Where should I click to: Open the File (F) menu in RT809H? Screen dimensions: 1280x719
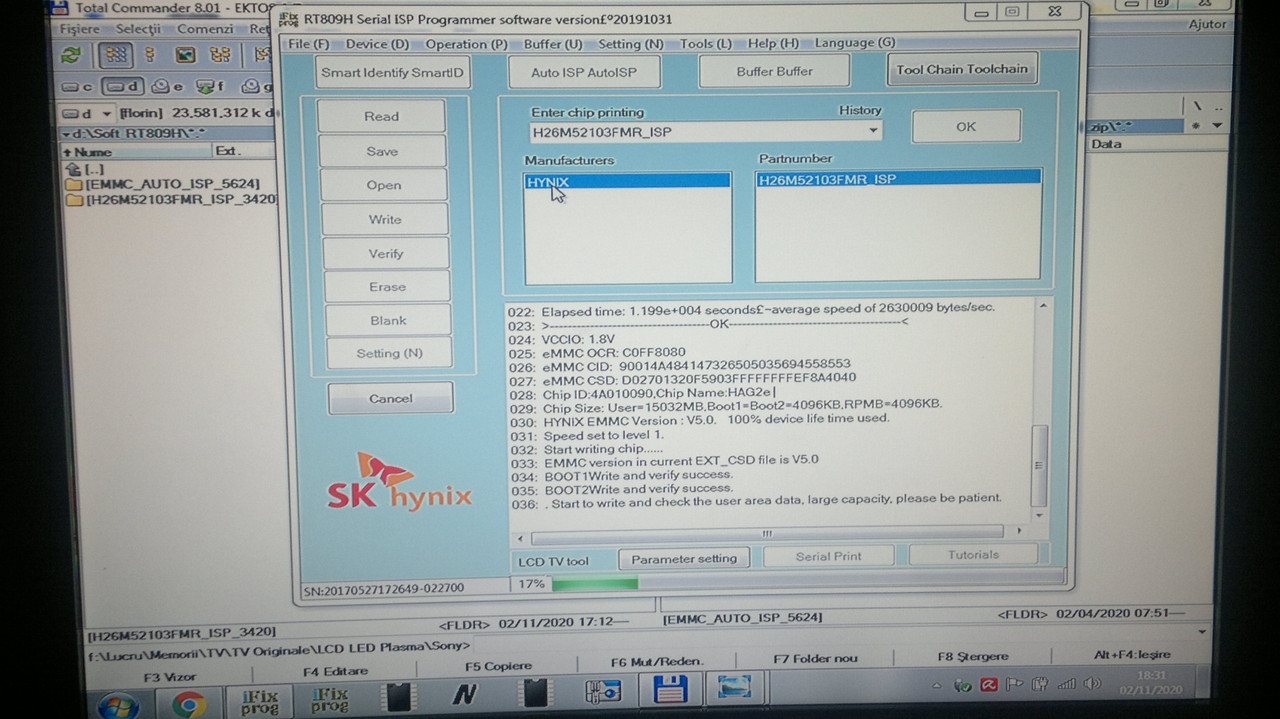(308, 44)
